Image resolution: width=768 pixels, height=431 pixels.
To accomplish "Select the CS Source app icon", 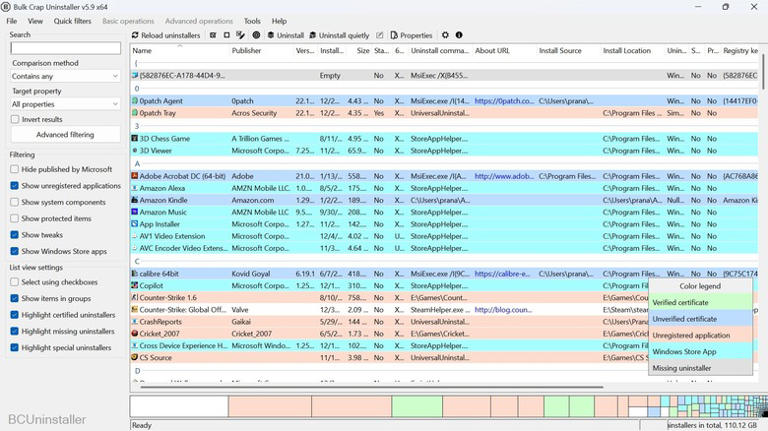I will 134,358.
